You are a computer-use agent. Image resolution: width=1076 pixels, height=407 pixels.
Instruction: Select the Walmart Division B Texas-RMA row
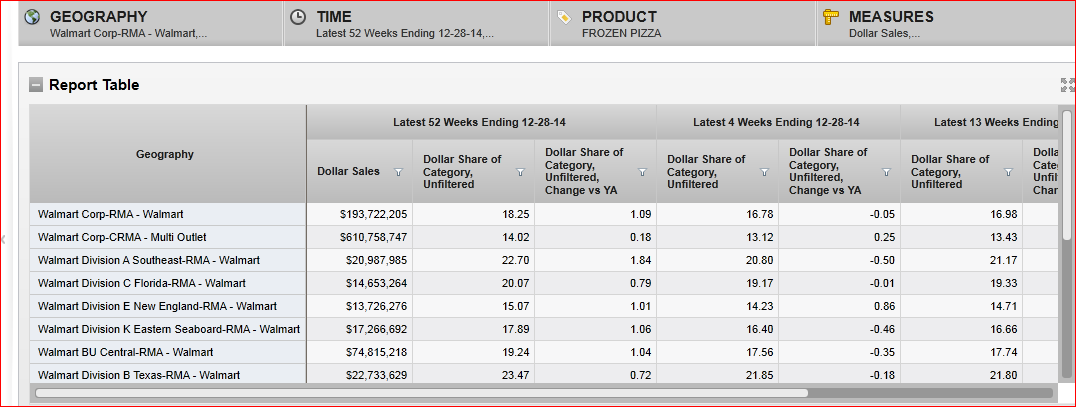[139, 375]
